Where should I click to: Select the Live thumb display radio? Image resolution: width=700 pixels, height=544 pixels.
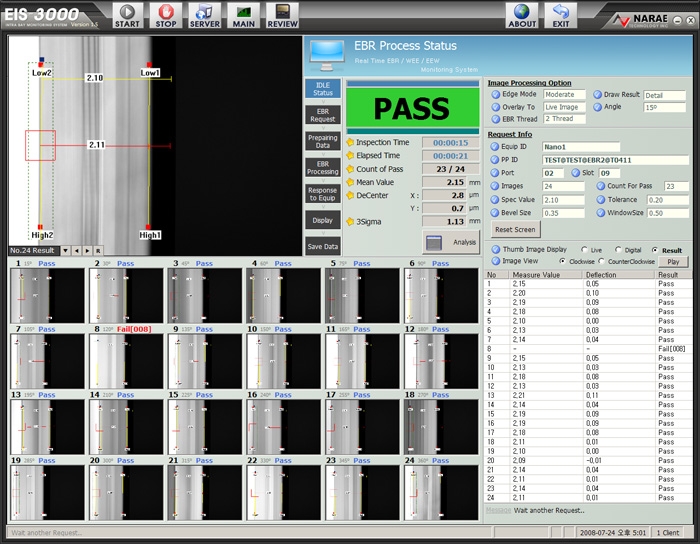click(x=584, y=249)
